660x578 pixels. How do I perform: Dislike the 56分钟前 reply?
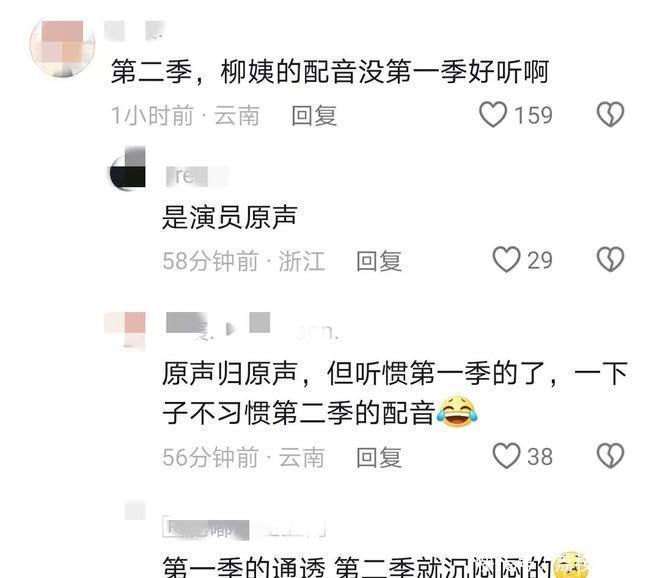(x=610, y=456)
